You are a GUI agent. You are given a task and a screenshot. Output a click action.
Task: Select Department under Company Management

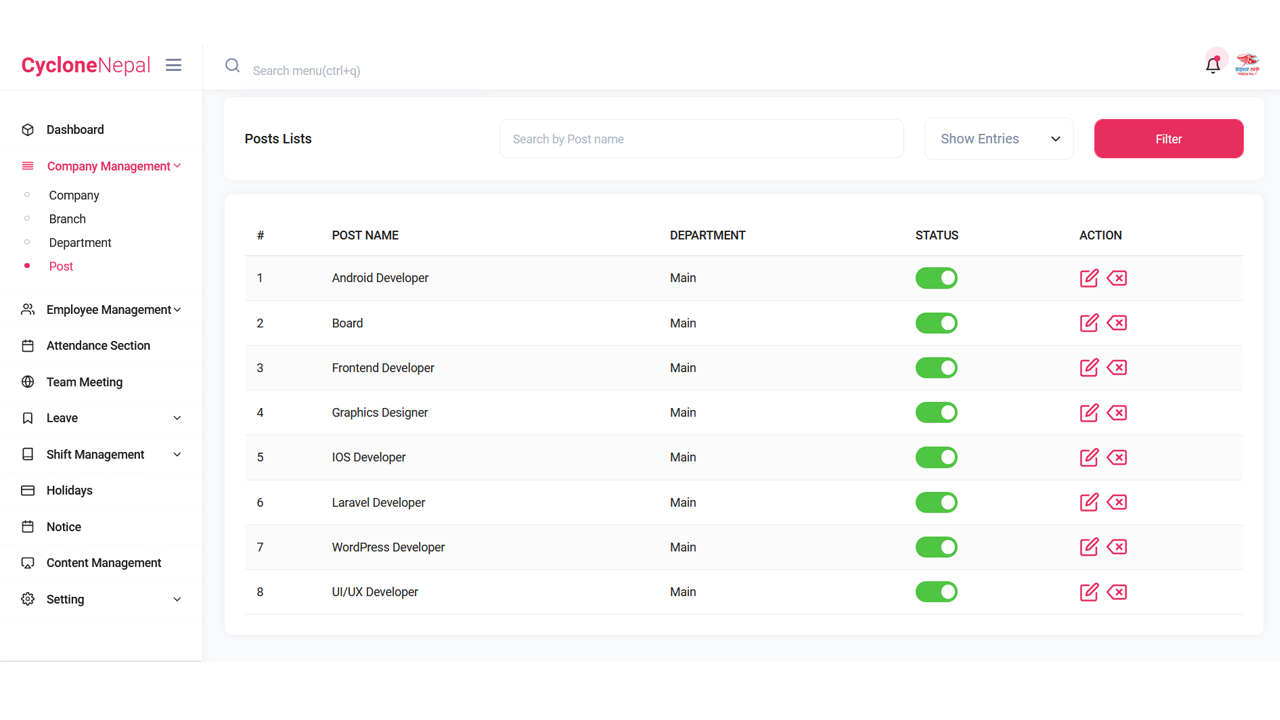click(x=80, y=242)
